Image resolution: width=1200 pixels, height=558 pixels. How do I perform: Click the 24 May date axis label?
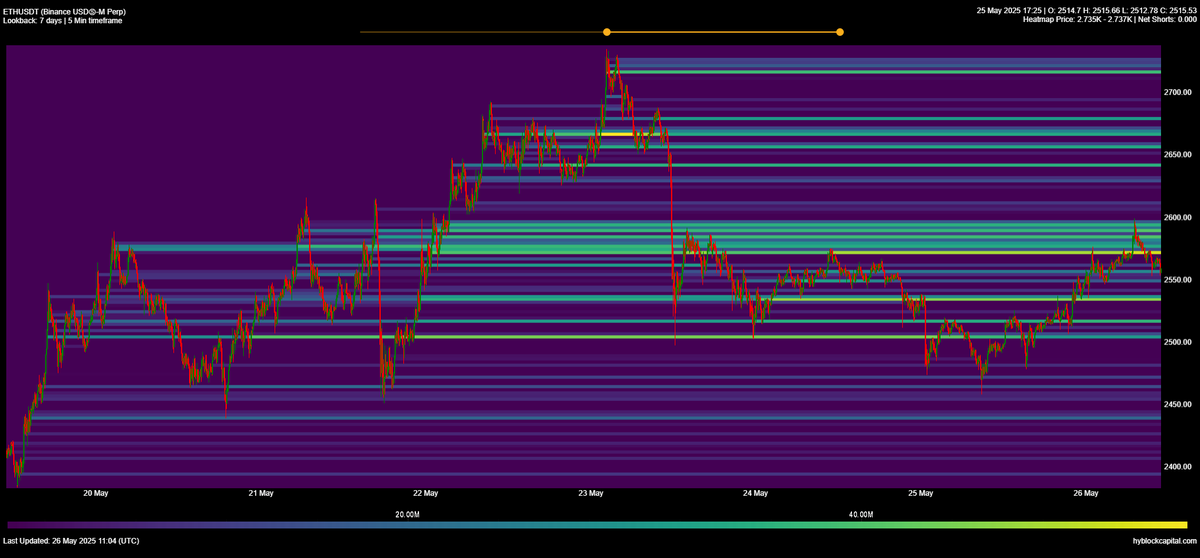(756, 493)
